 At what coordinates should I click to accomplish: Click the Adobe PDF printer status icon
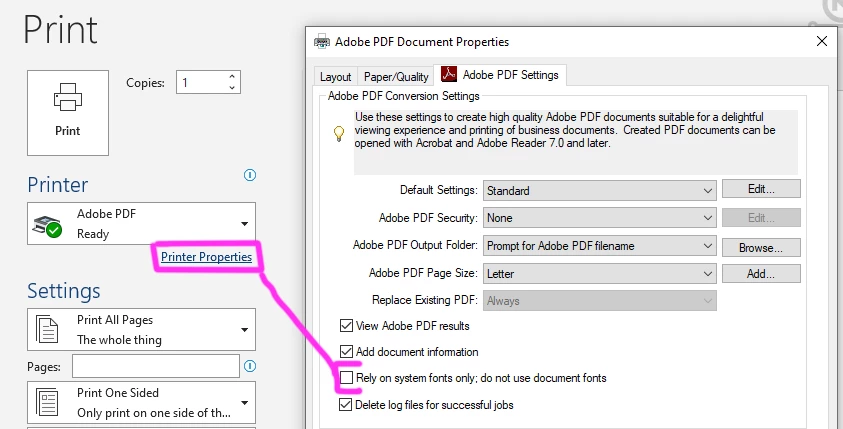pyautogui.click(x=47, y=227)
